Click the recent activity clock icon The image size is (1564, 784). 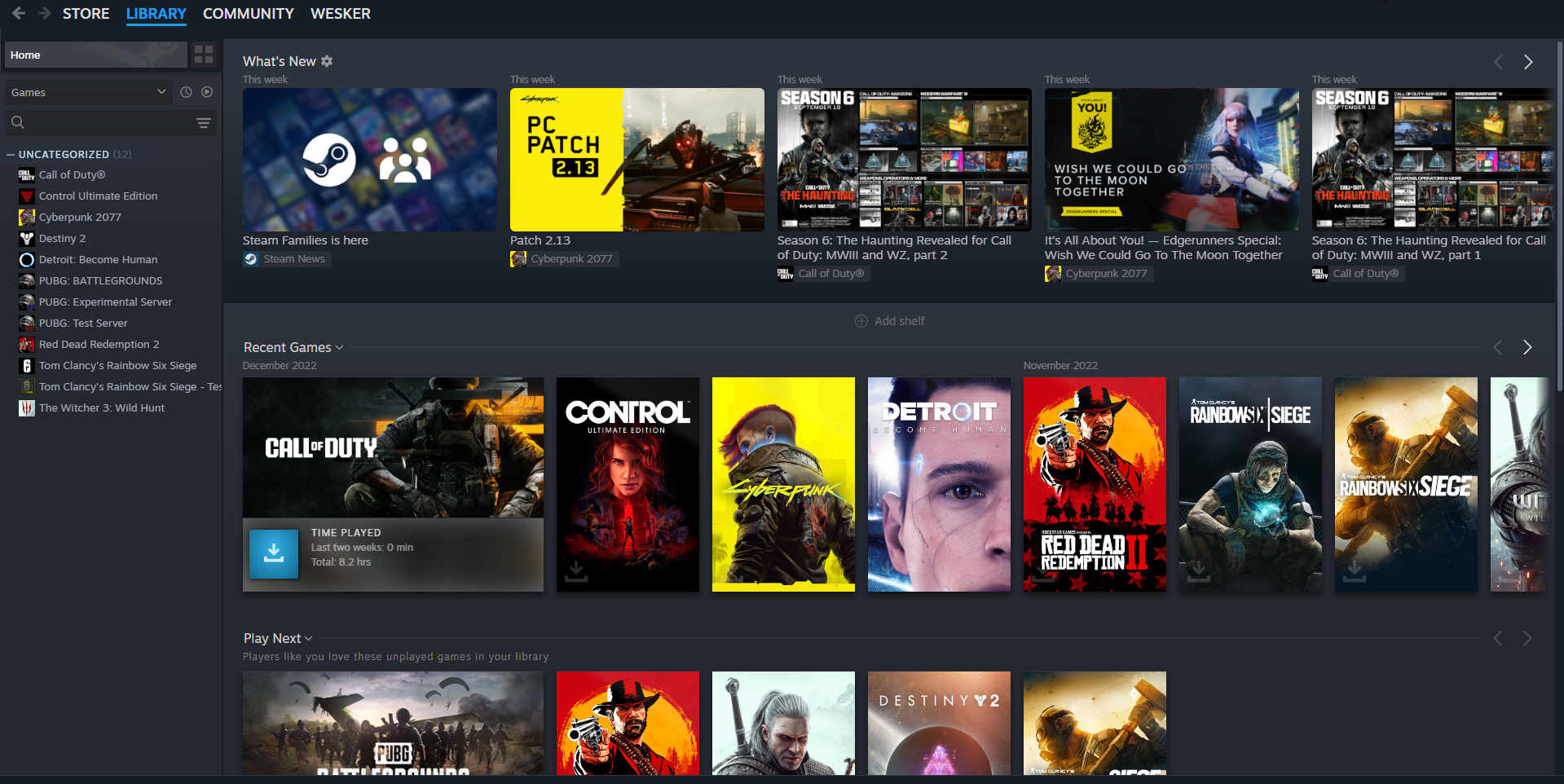click(x=186, y=92)
